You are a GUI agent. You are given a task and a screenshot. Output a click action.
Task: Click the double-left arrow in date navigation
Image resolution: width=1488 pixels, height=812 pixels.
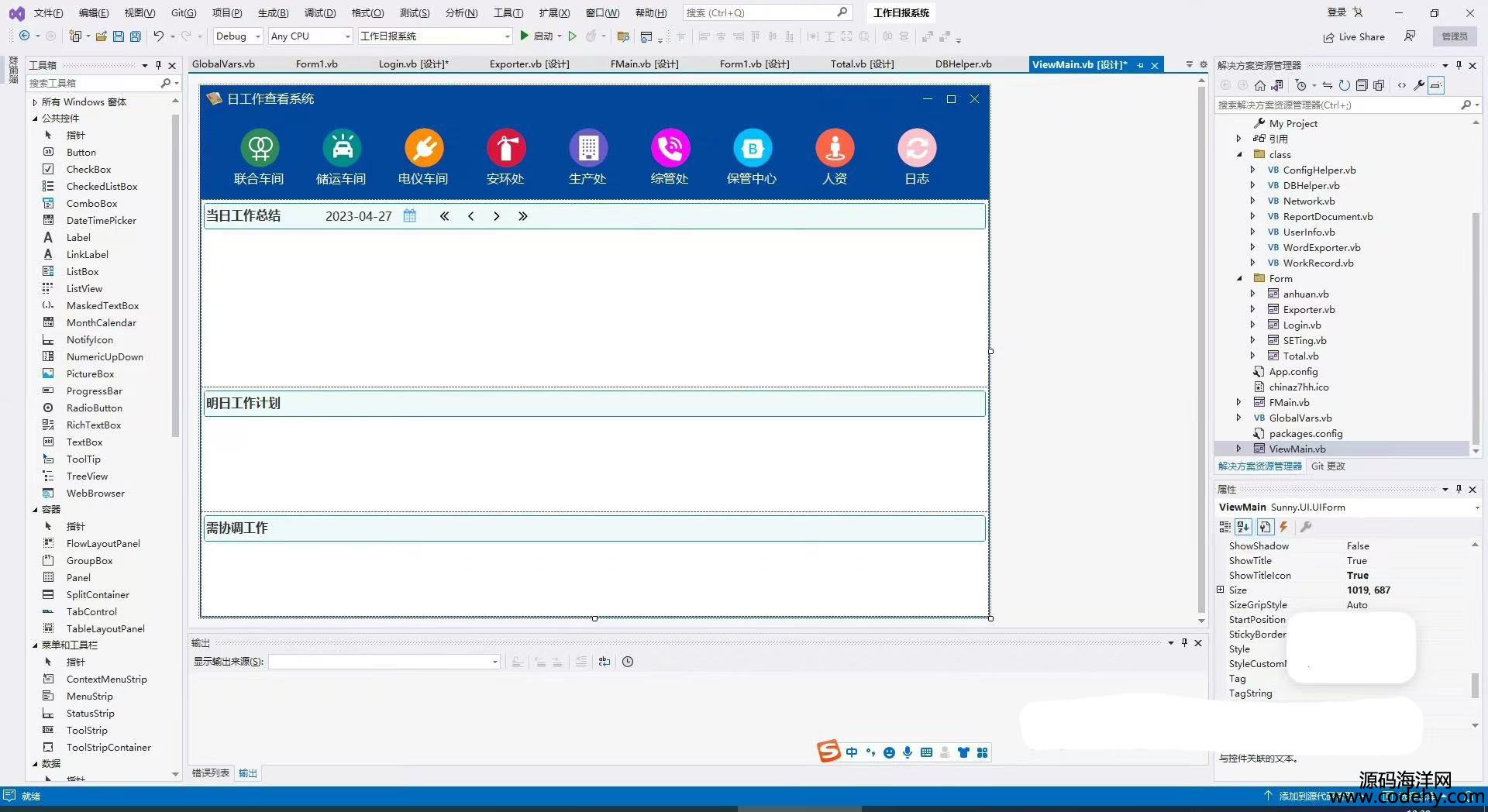point(444,216)
